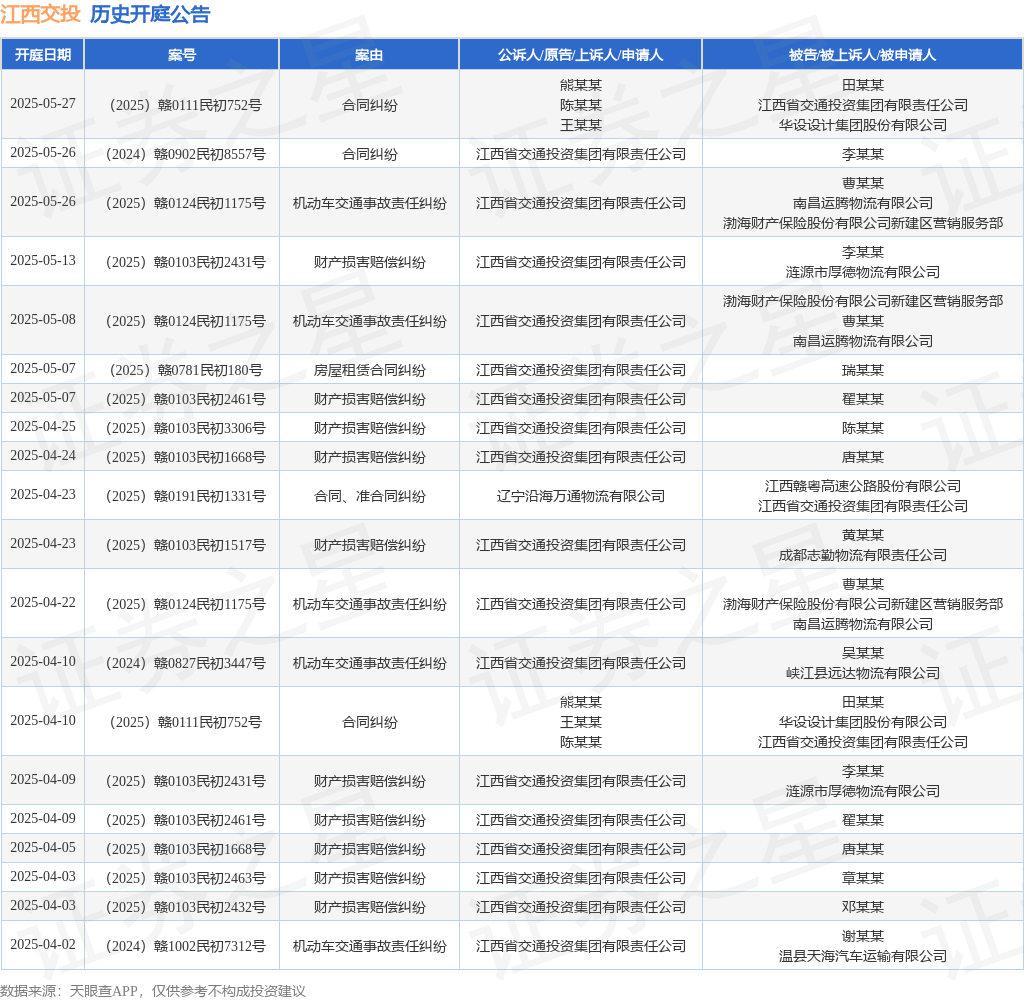The width and height of the screenshot is (1024, 1000).
Task: Select defendant 峡江县远达物流有限公司
Action: (863, 673)
